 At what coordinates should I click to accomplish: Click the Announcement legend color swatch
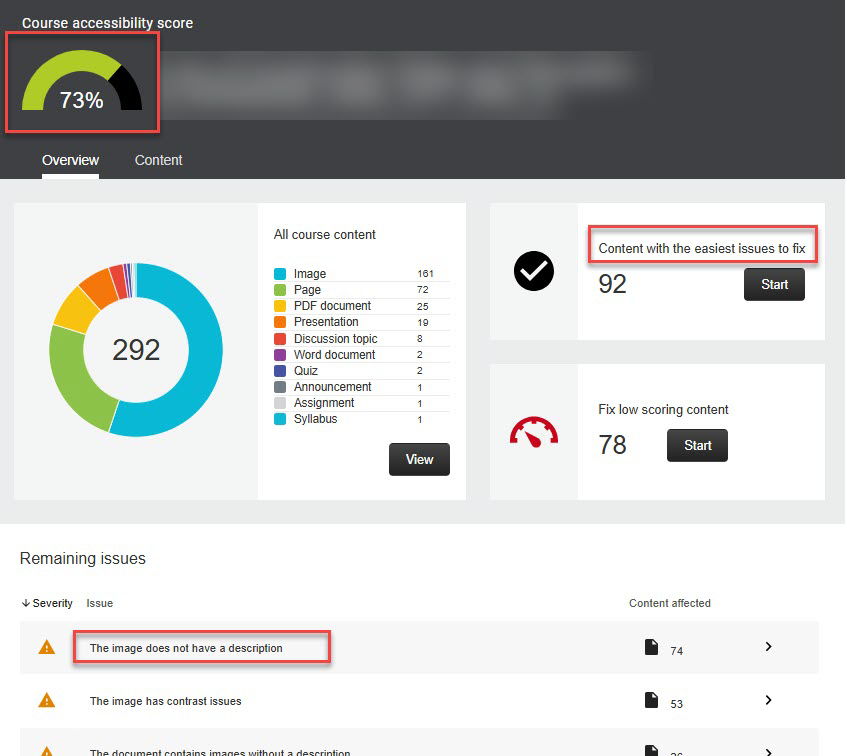point(280,387)
